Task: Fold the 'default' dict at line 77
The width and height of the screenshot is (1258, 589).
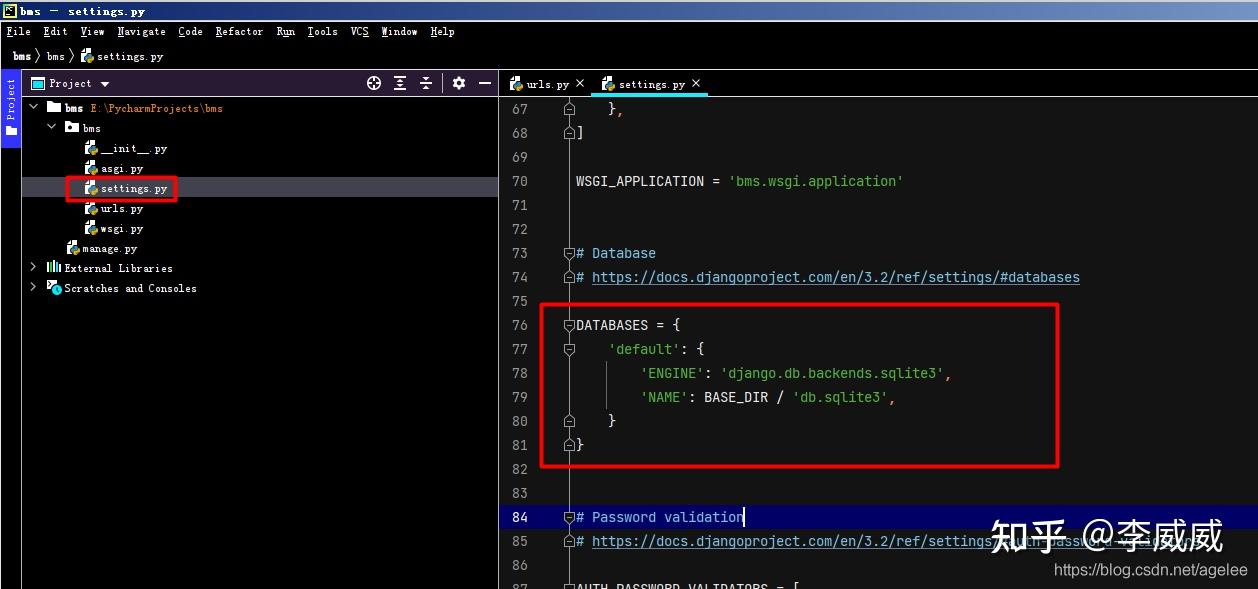Action: [x=569, y=349]
